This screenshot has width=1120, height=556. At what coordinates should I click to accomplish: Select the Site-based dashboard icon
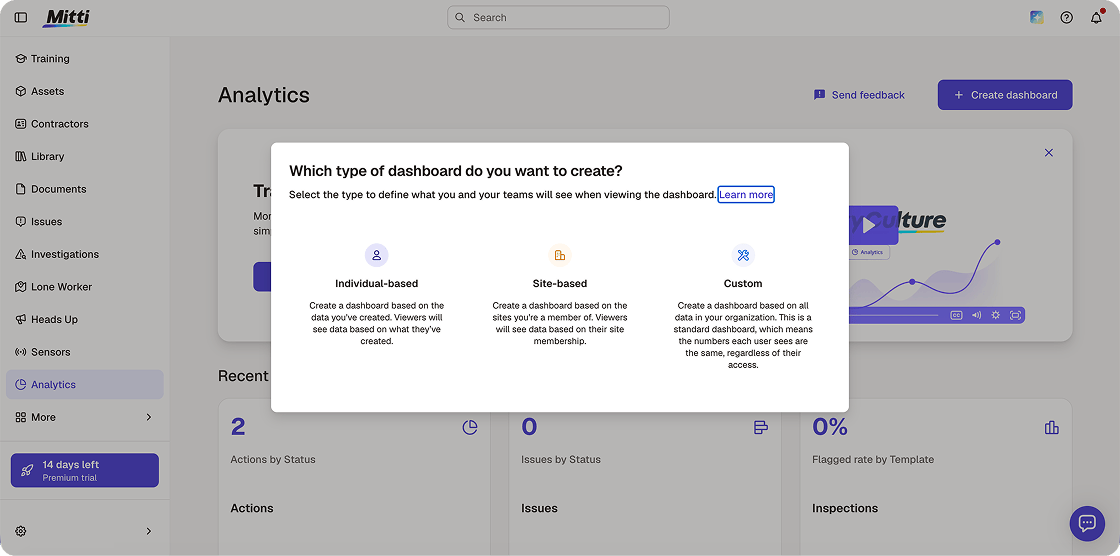[560, 255]
